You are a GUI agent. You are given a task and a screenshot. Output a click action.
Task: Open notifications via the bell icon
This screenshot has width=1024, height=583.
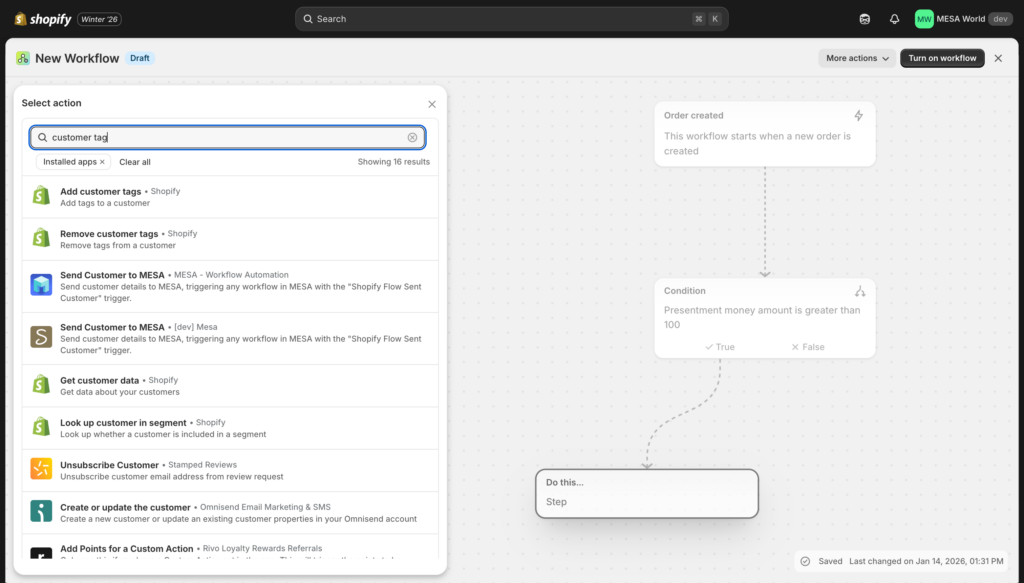(894, 18)
